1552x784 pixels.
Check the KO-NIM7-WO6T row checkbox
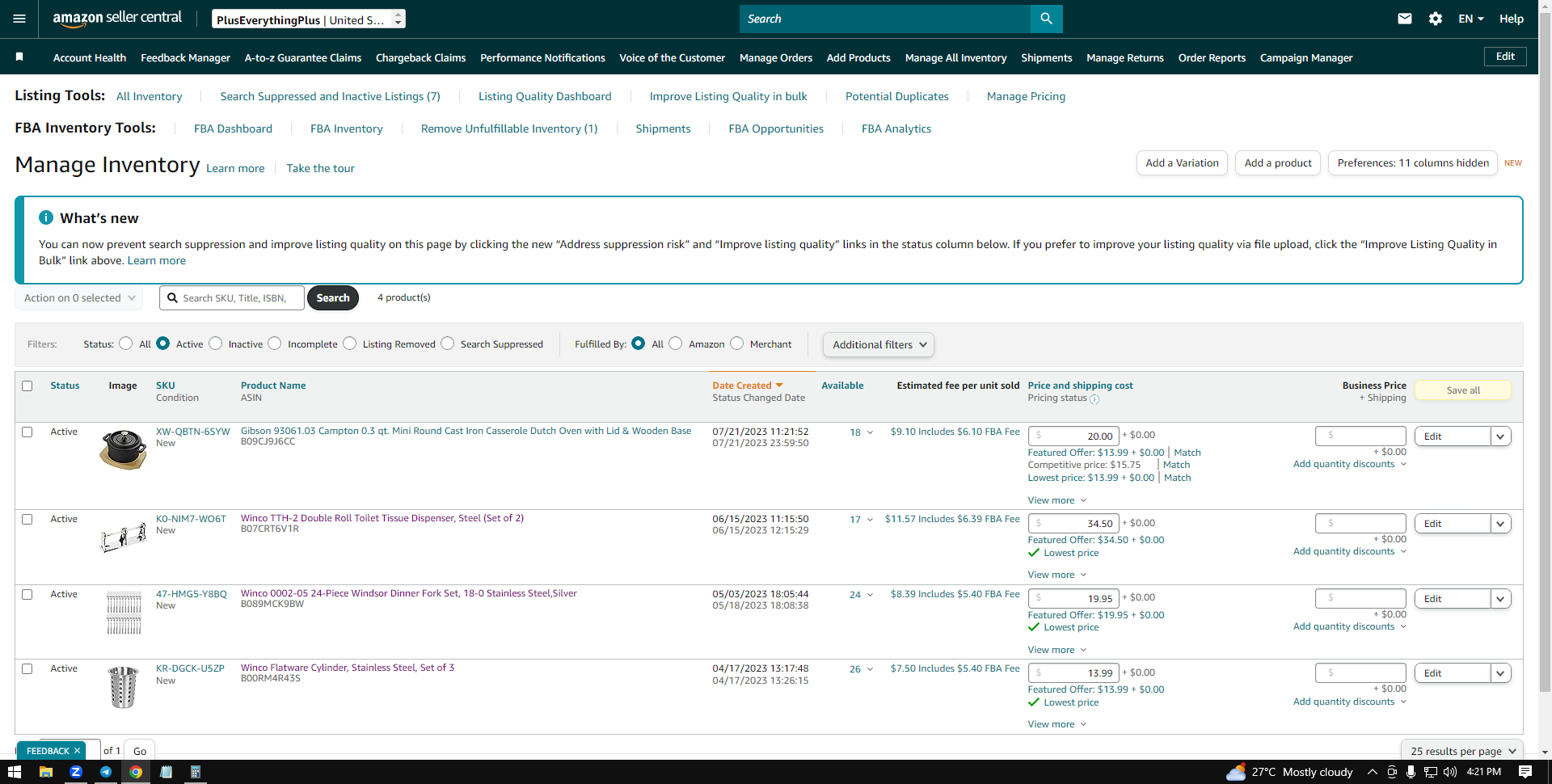tap(27, 519)
